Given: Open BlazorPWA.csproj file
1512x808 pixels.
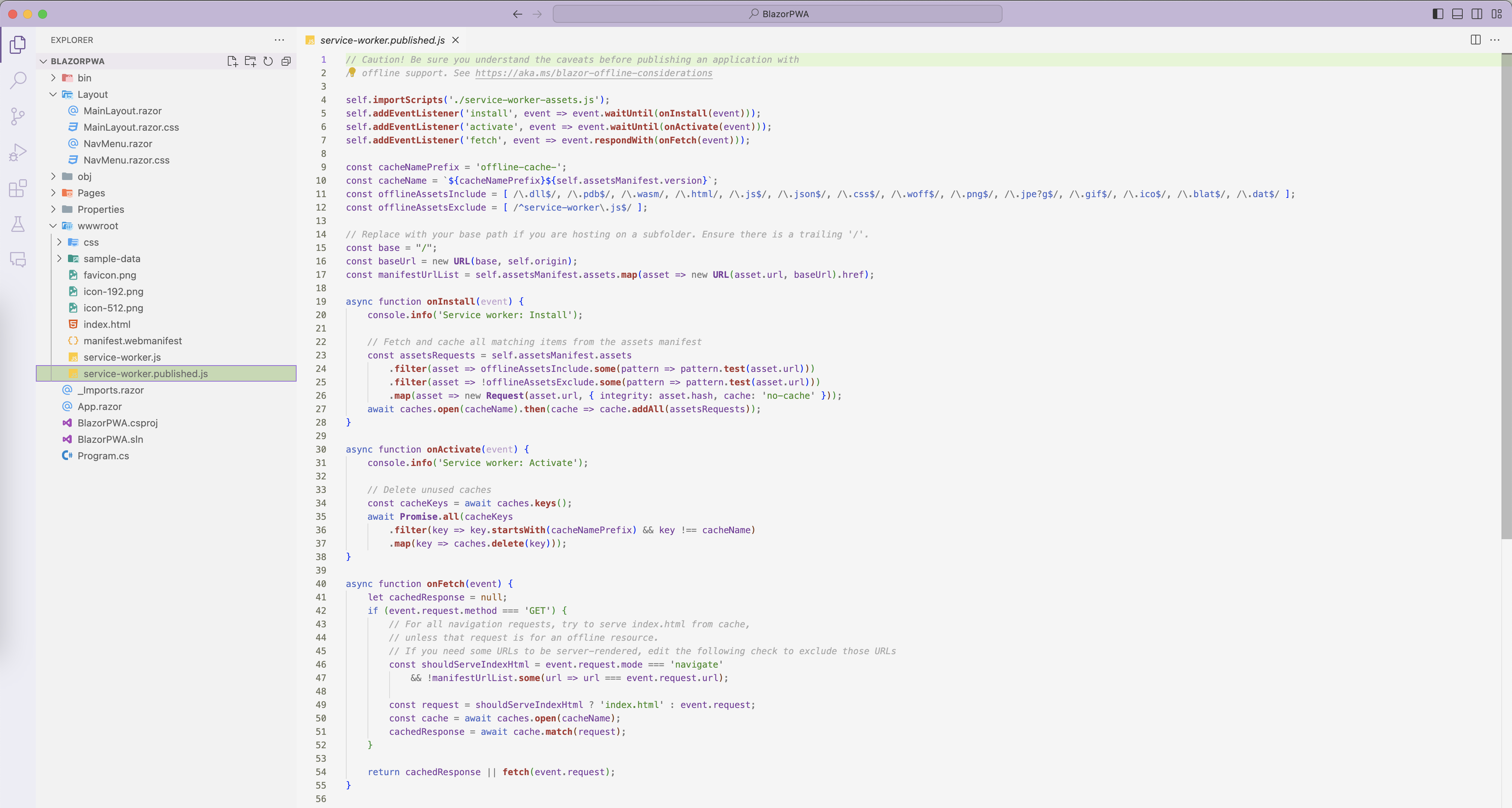Looking at the screenshot, I should 166,423.
